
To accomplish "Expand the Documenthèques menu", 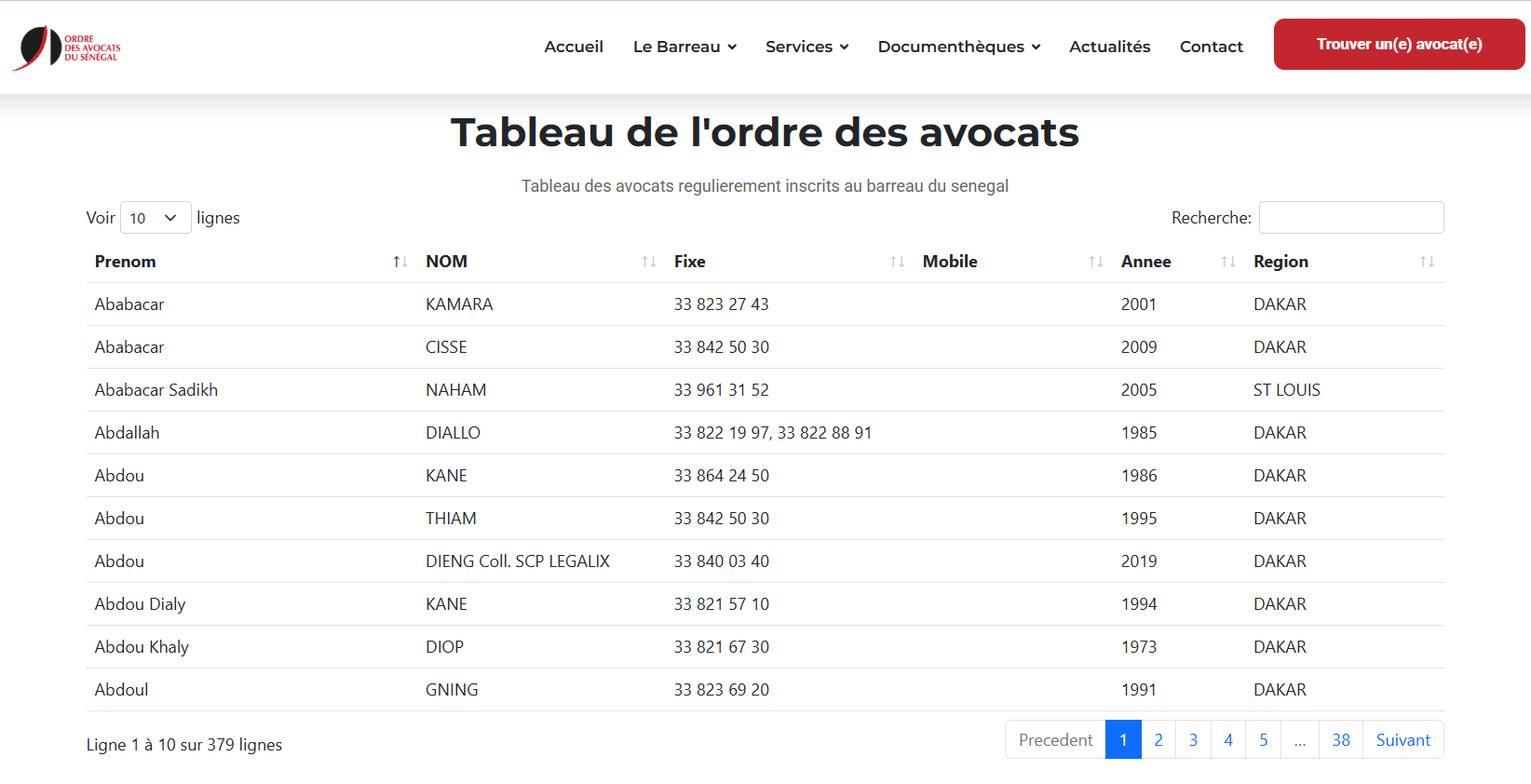I will [958, 47].
